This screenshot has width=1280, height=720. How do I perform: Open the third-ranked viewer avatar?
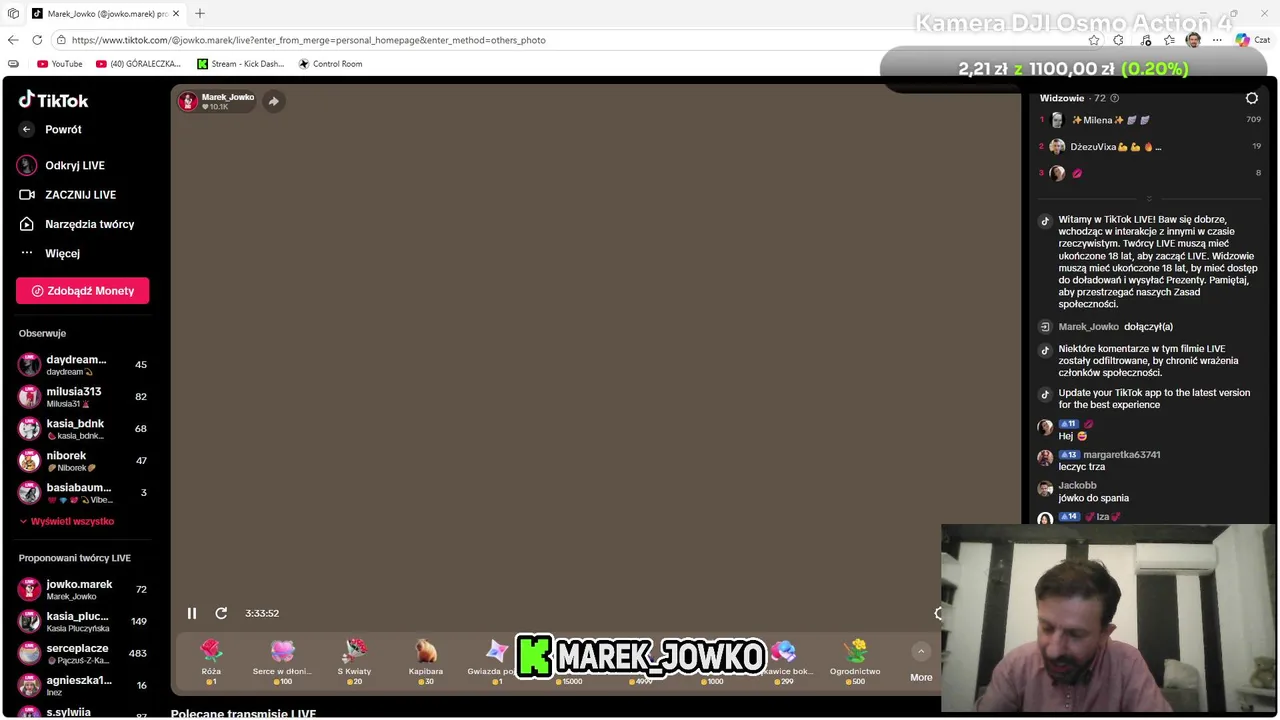(1057, 173)
